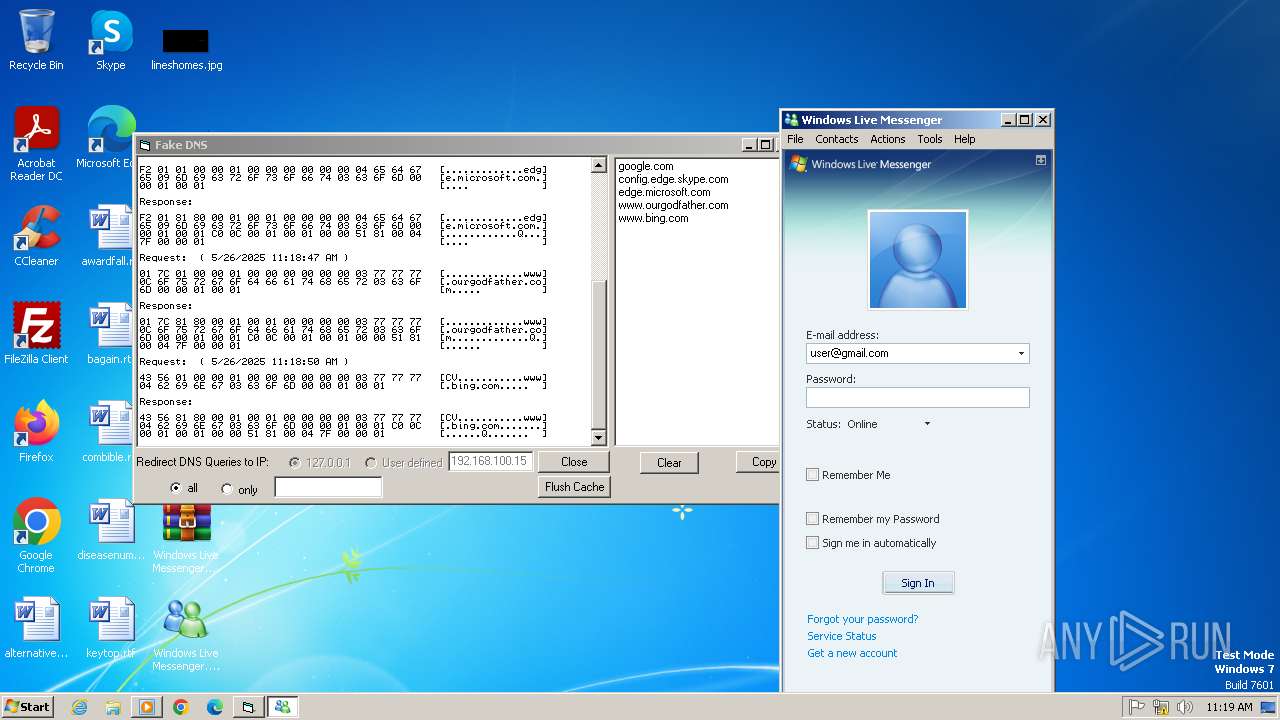The image size is (1280, 720).
Task: Click the Action Center flag tray icon
Action: tap(1137, 707)
